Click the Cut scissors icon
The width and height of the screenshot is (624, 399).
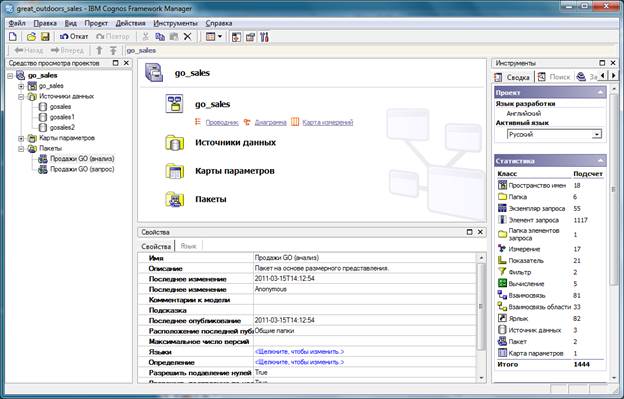click(146, 37)
